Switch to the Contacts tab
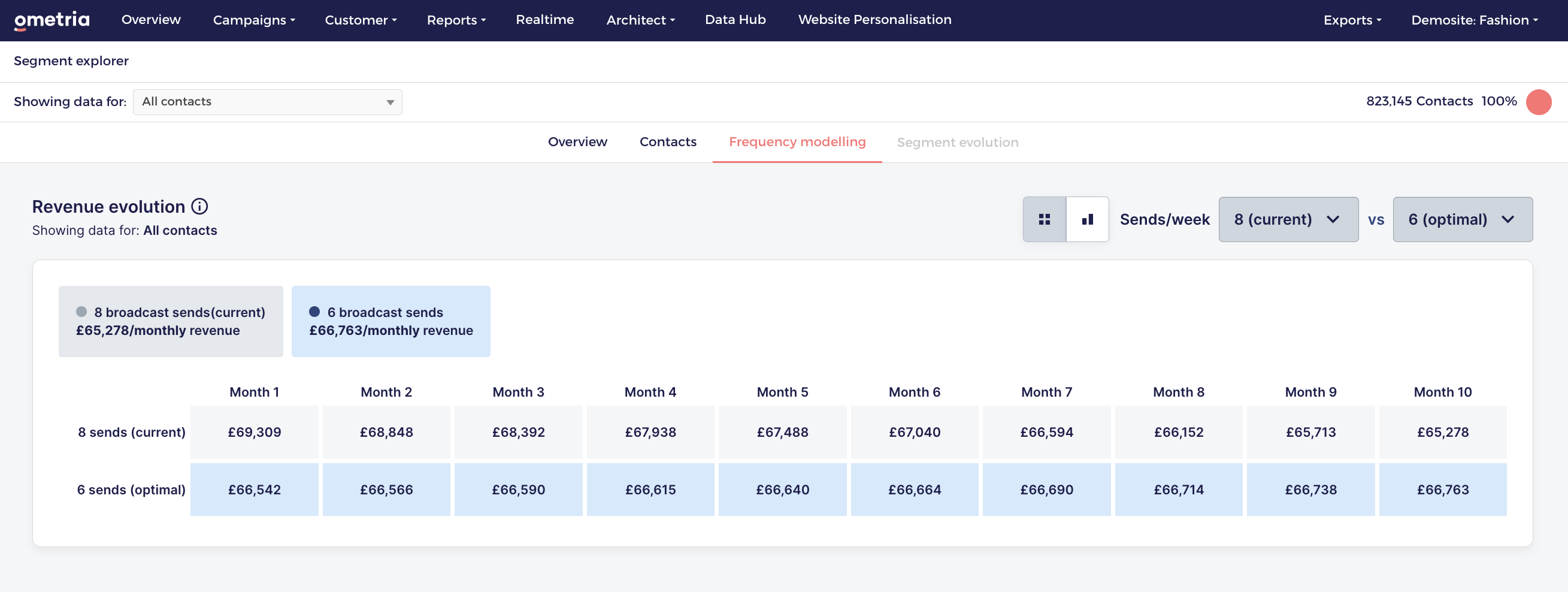The height and width of the screenshot is (592, 1568). point(668,142)
